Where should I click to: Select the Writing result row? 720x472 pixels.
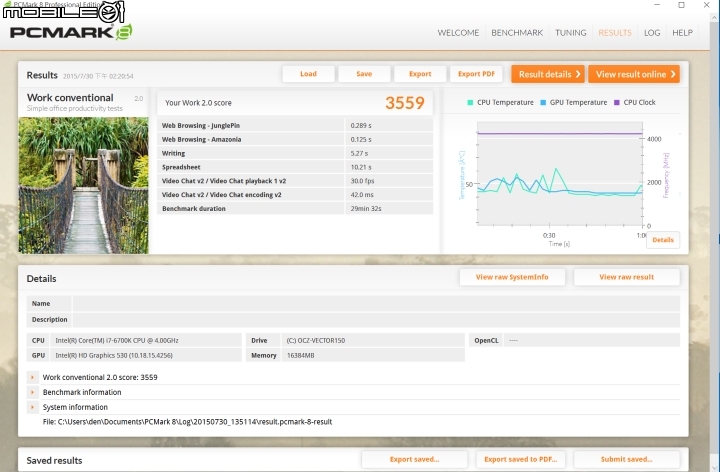pyautogui.click(x=295, y=153)
